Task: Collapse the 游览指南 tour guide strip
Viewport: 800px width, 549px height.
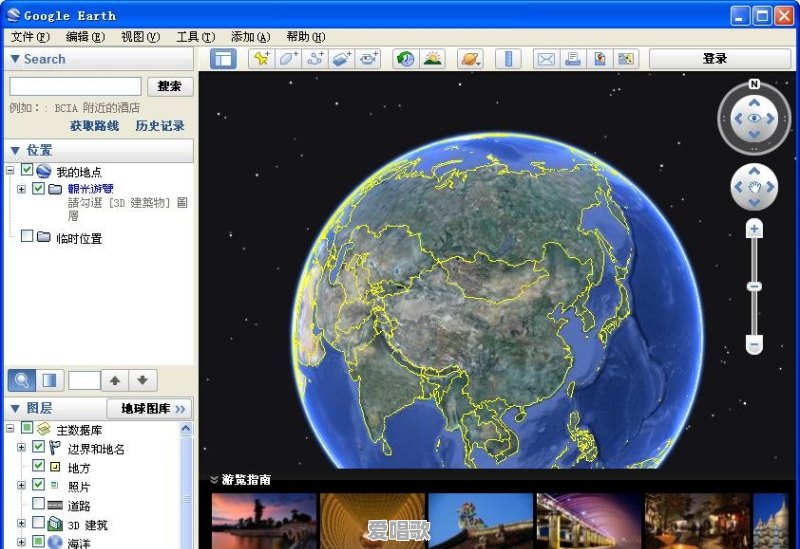Action: pos(214,480)
